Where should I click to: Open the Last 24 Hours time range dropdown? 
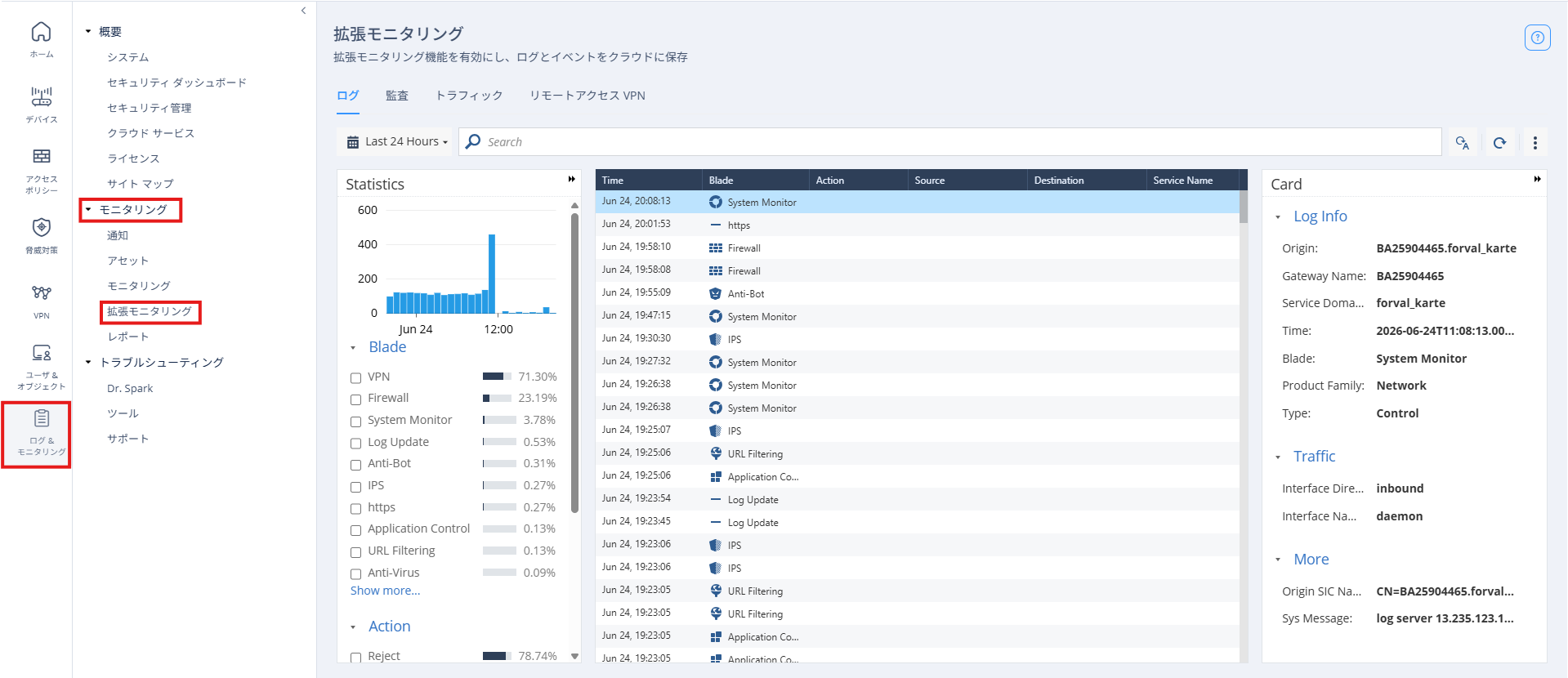tap(395, 141)
